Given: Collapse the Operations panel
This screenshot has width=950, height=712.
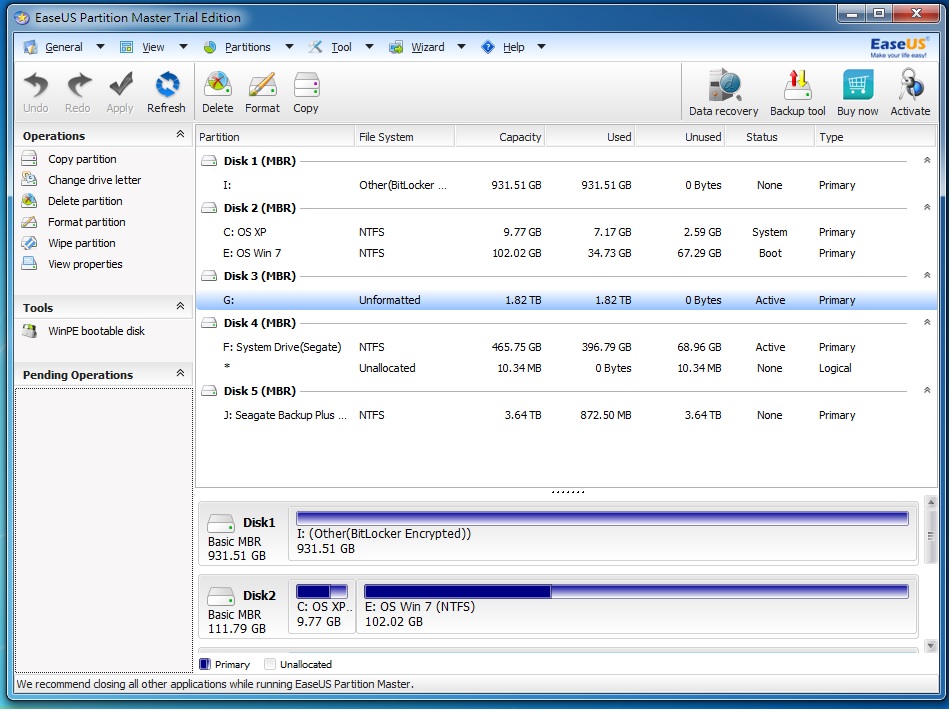Looking at the screenshot, I should 181,135.
